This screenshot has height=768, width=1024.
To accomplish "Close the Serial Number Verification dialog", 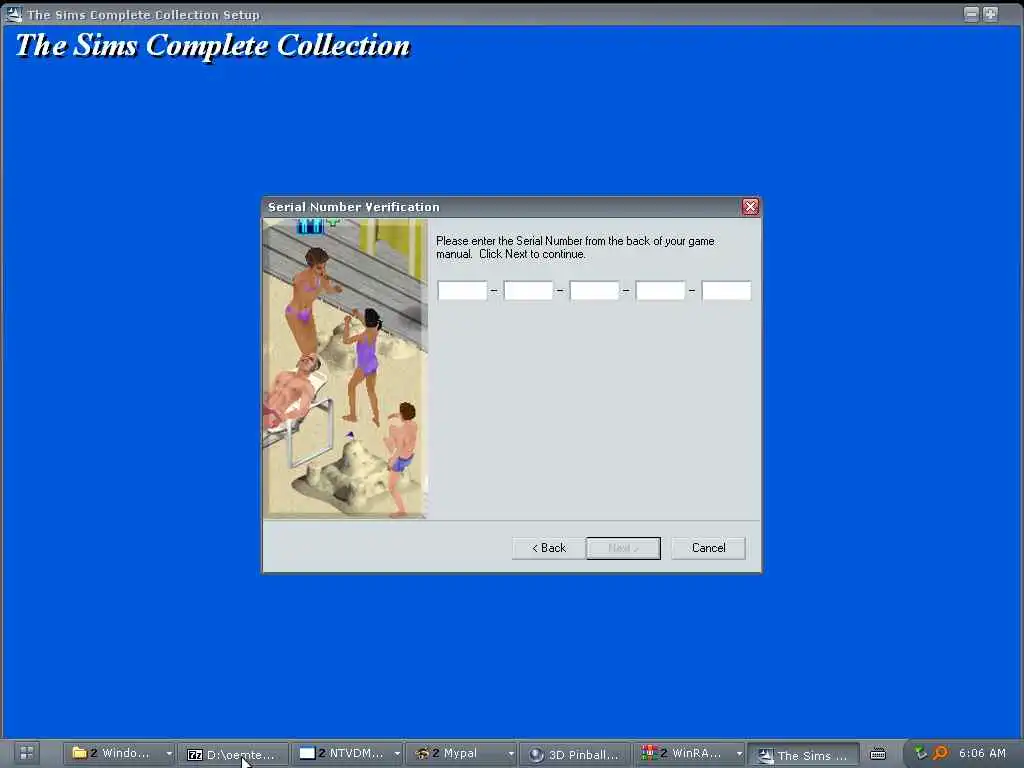I will 750,207.
